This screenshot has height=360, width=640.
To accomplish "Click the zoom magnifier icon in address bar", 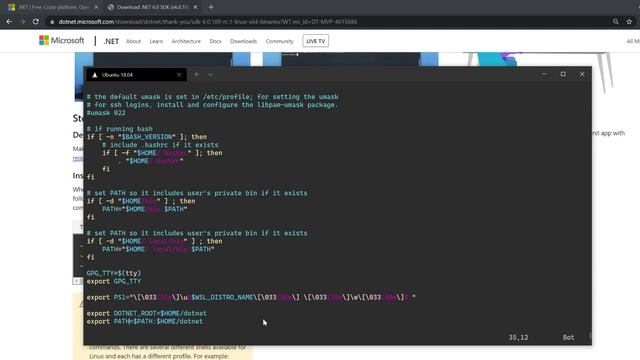I will pyautogui.click(x=616, y=22).
